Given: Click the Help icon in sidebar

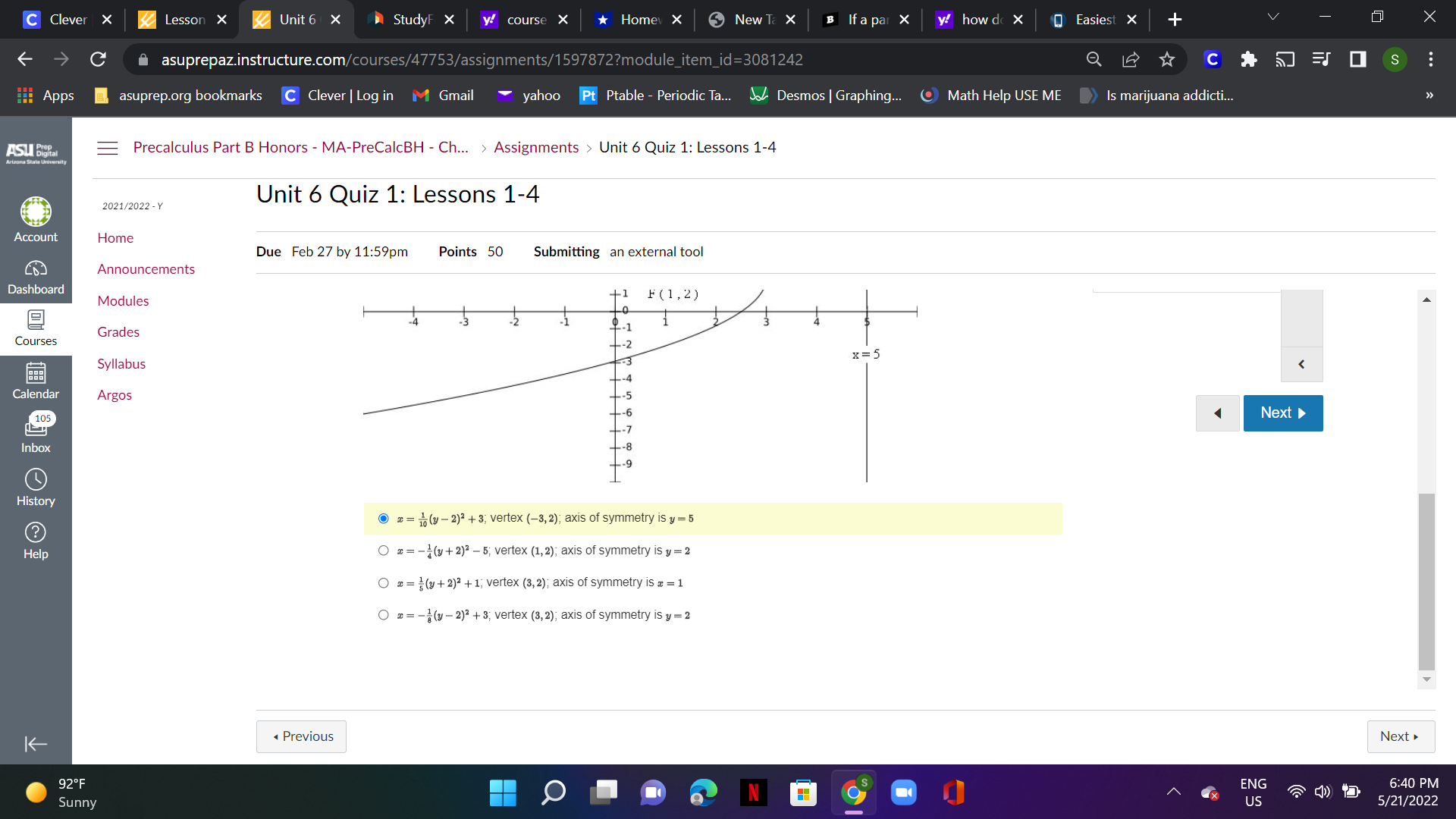Looking at the screenshot, I should pyautogui.click(x=35, y=530).
